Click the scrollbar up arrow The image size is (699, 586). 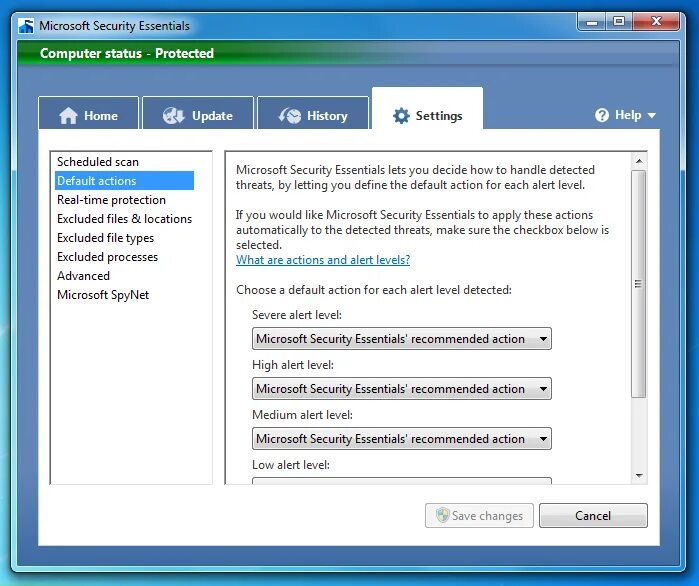(x=639, y=161)
